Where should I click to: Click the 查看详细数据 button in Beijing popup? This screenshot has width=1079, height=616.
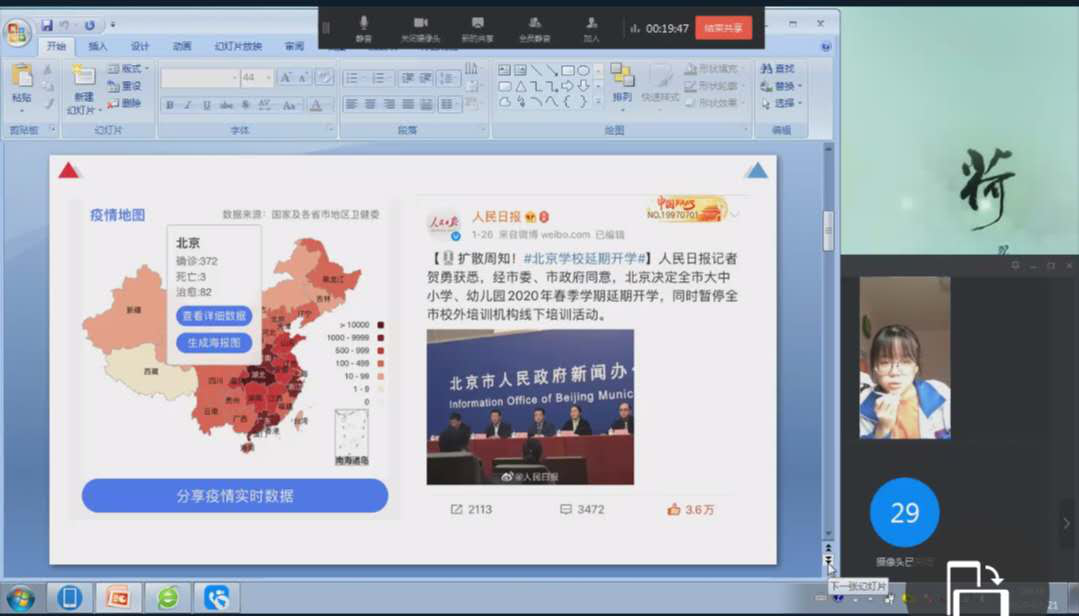pos(214,316)
